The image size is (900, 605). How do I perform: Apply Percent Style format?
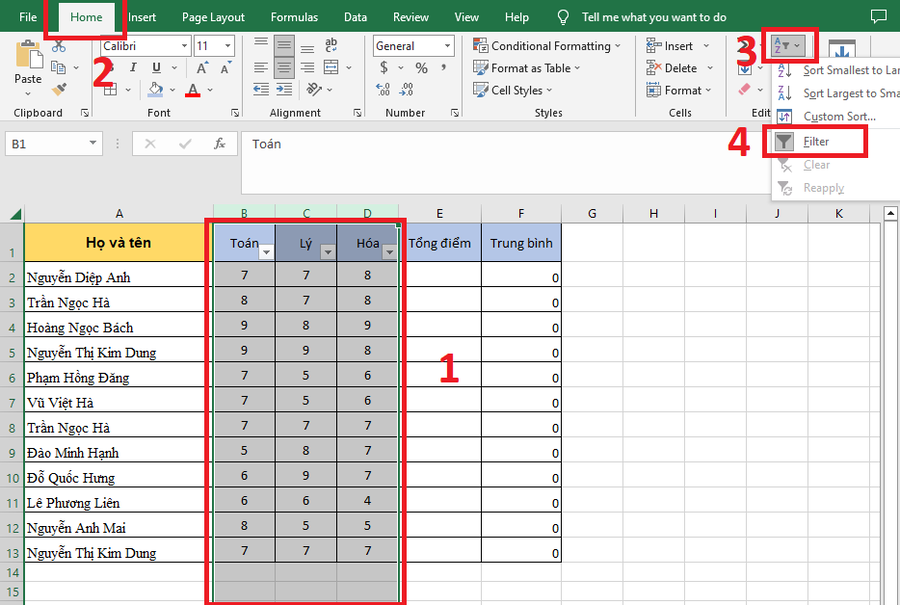(x=421, y=68)
